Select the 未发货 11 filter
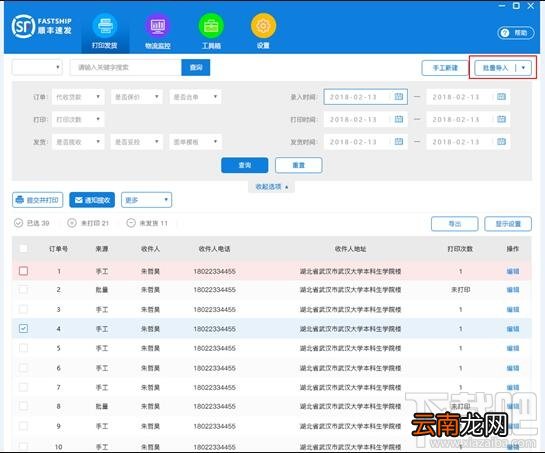 pos(147,223)
